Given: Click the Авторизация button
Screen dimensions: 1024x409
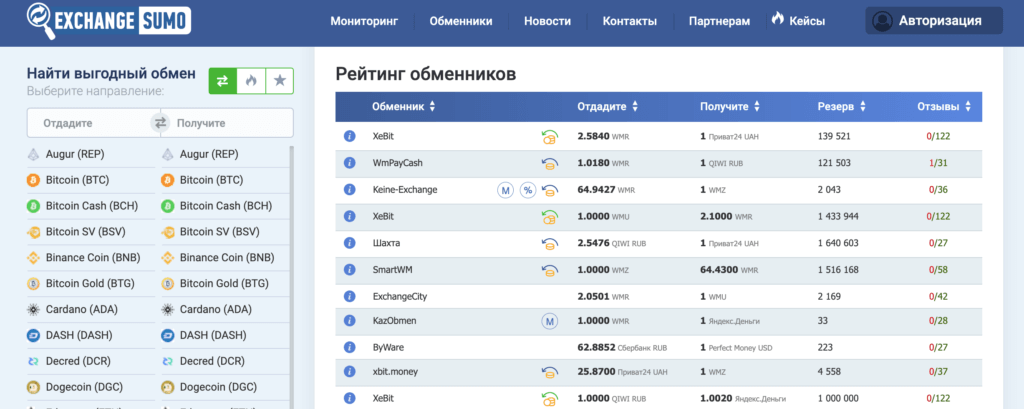Looking at the screenshot, I should (934, 21).
